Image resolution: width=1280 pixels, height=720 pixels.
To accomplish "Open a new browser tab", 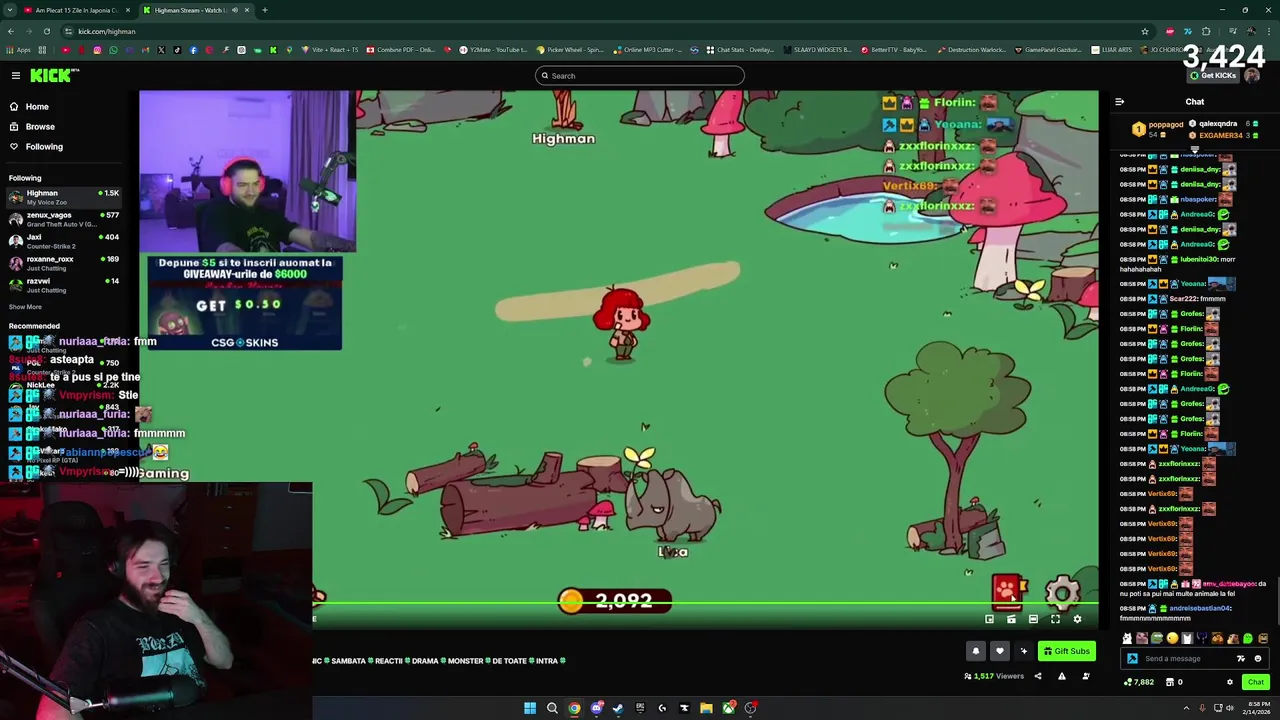I will point(265,10).
